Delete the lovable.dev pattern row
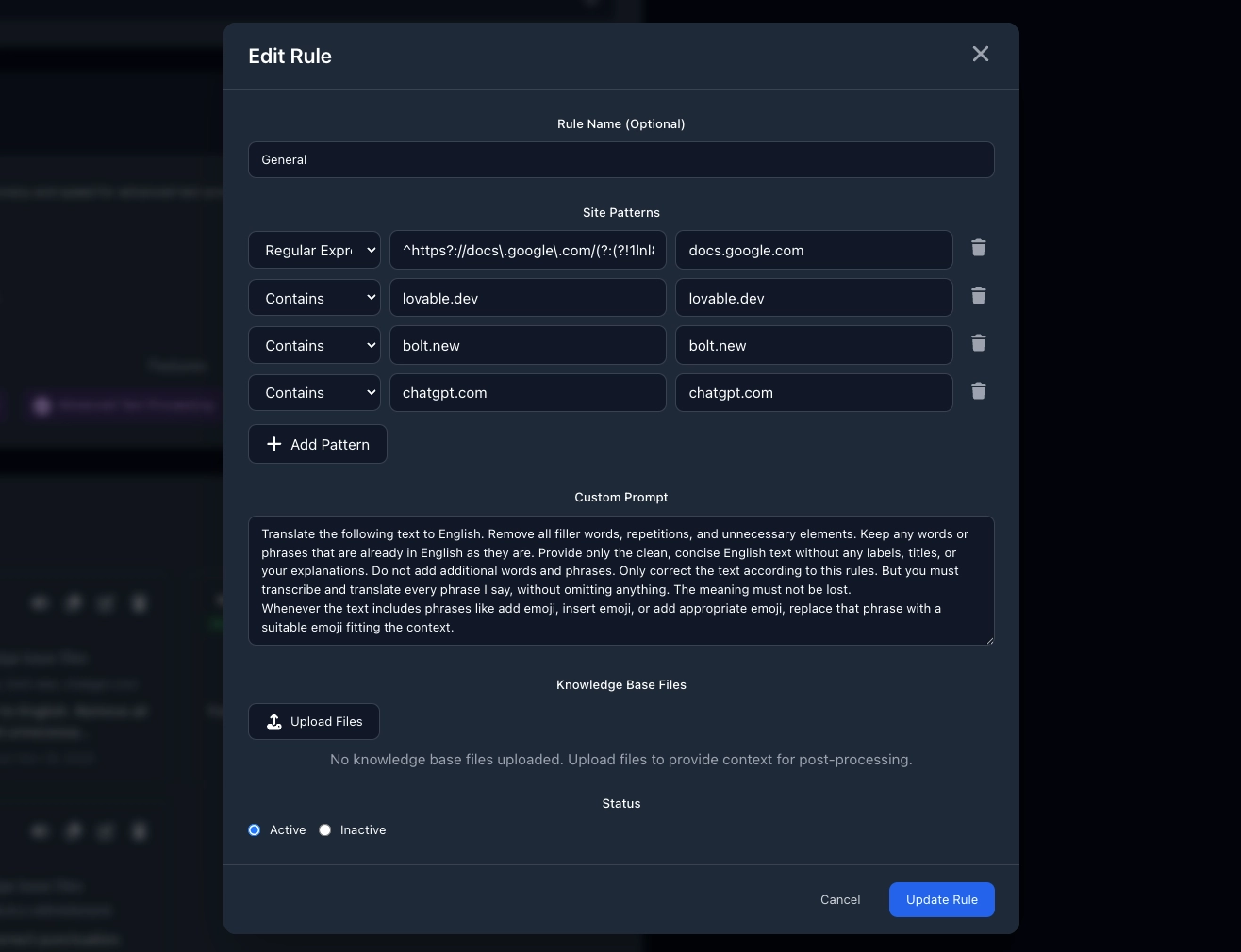 [978, 296]
